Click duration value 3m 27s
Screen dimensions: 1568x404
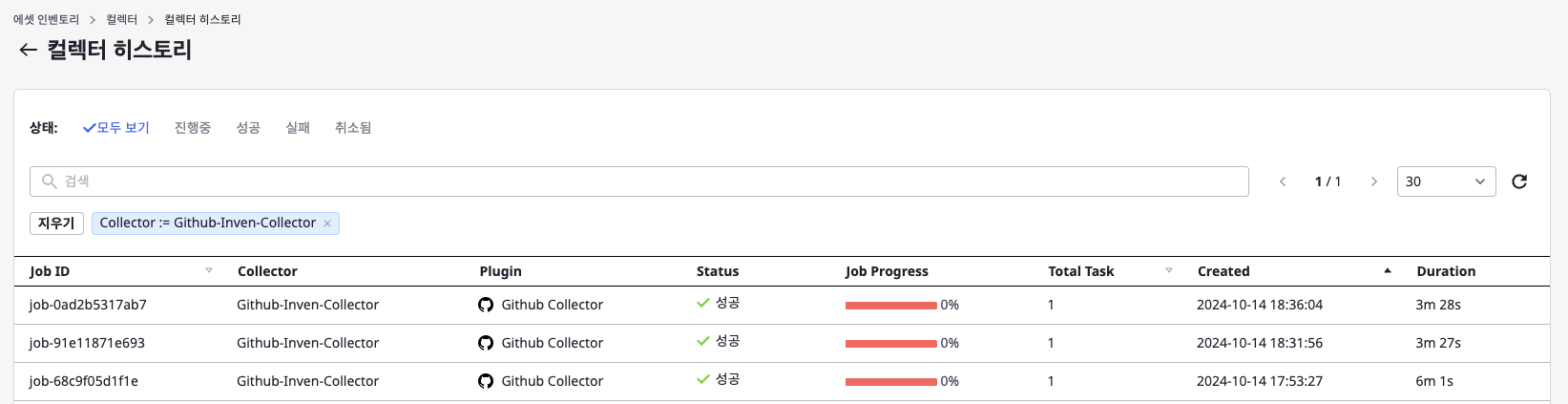pyautogui.click(x=1438, y=343)
